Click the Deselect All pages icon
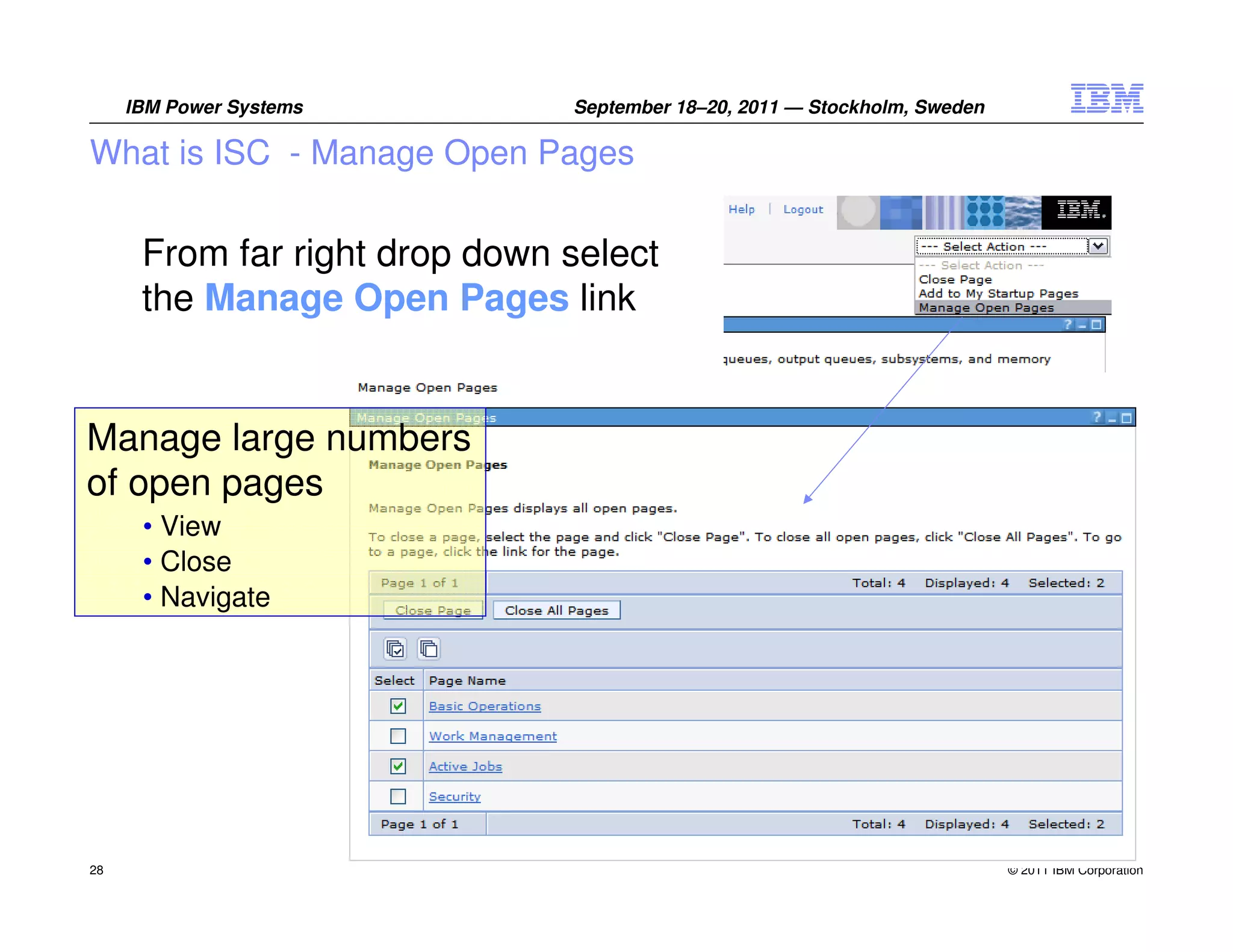 pos(429,649)
